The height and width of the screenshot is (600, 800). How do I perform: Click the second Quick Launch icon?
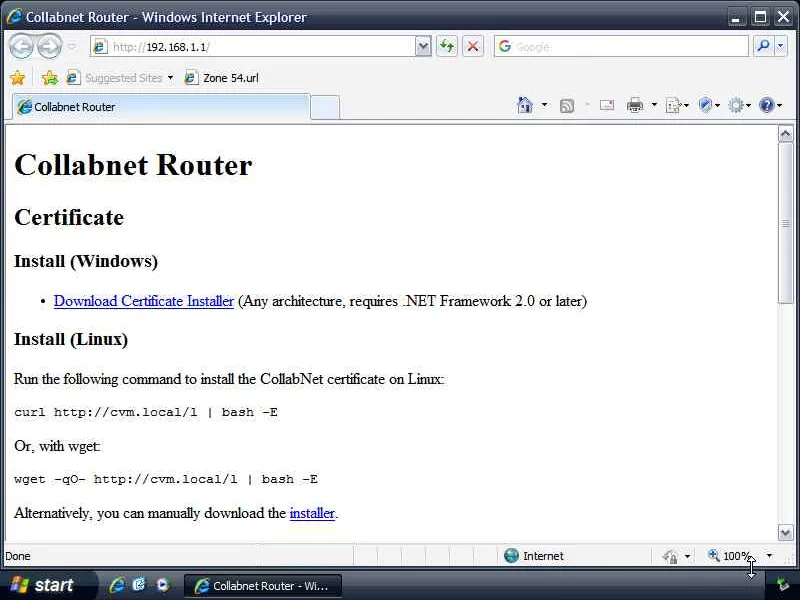click(x=139, y=585)
